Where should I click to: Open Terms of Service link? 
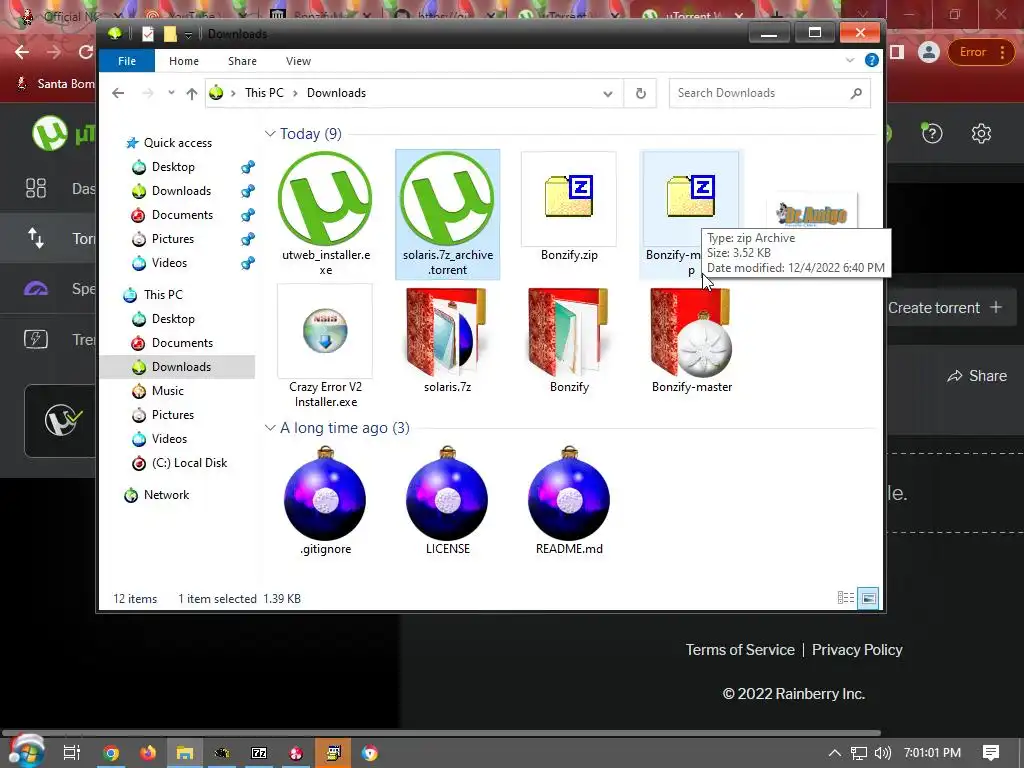click(x=740, y=650)
